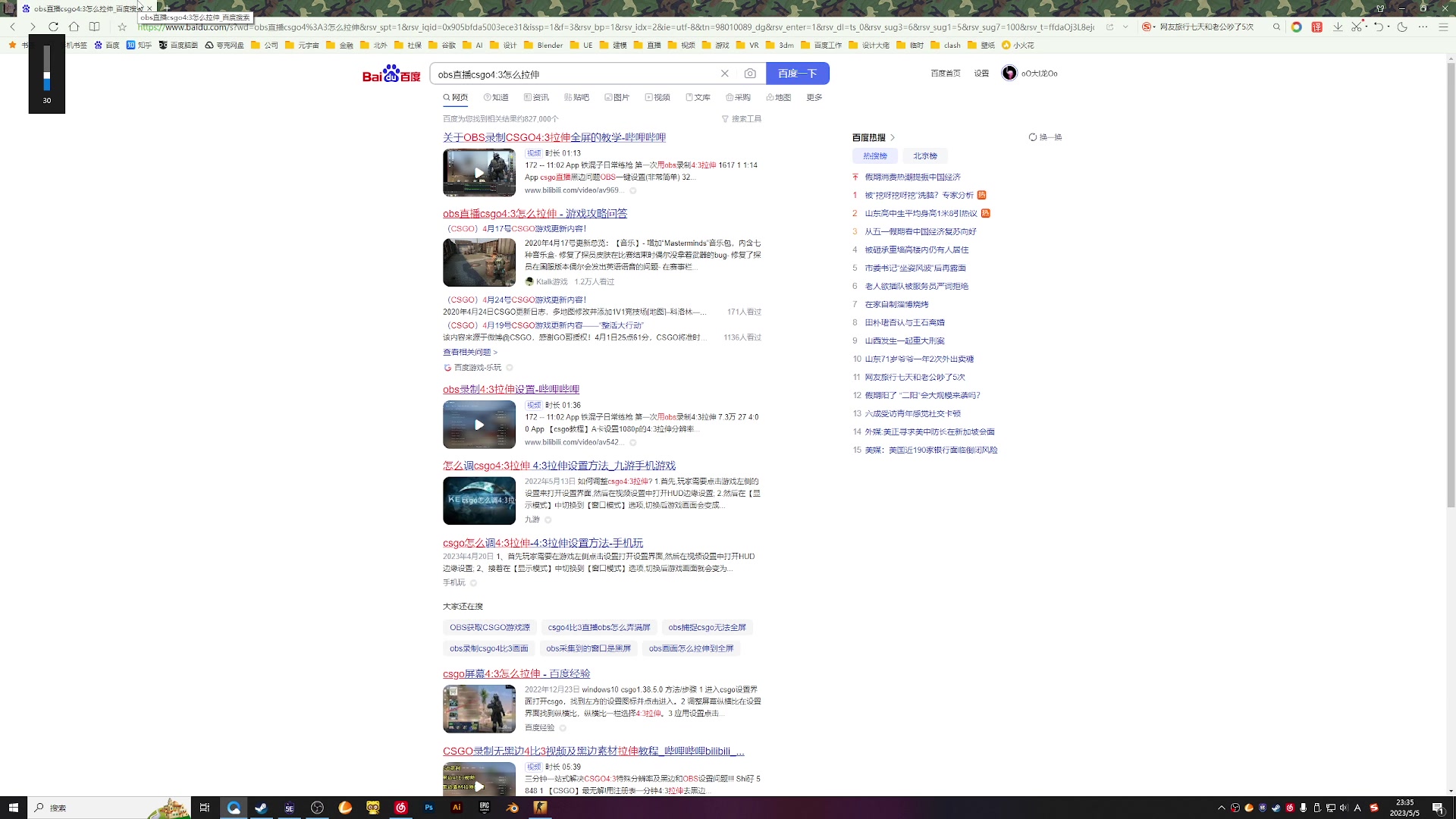
Task: Expand 查看相关问题 link
Action: pos(470,352)
